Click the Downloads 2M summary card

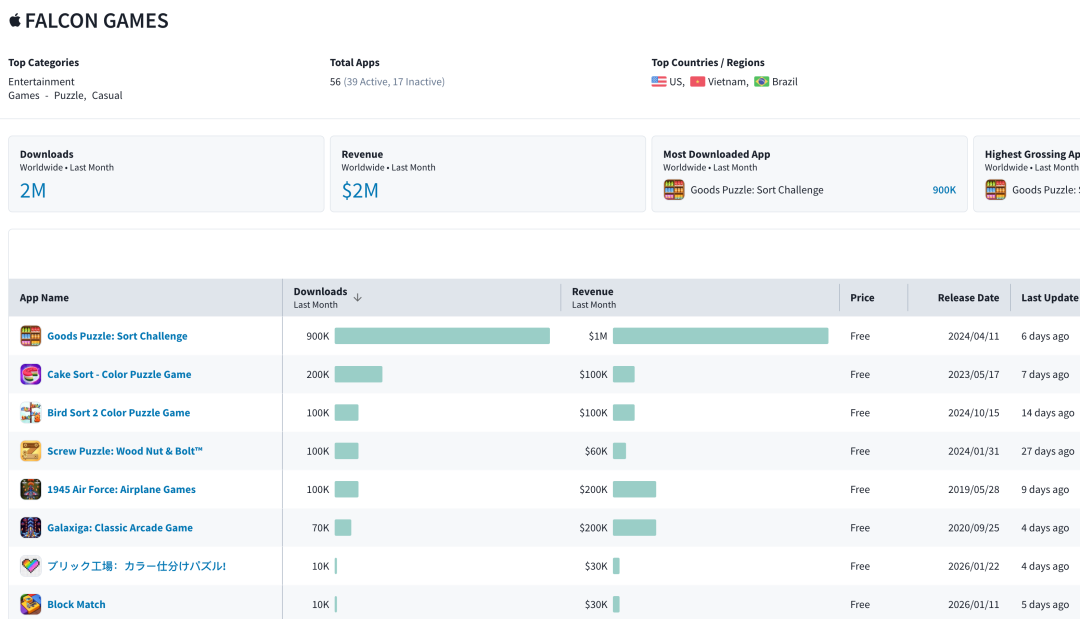(x=166, y=174)
